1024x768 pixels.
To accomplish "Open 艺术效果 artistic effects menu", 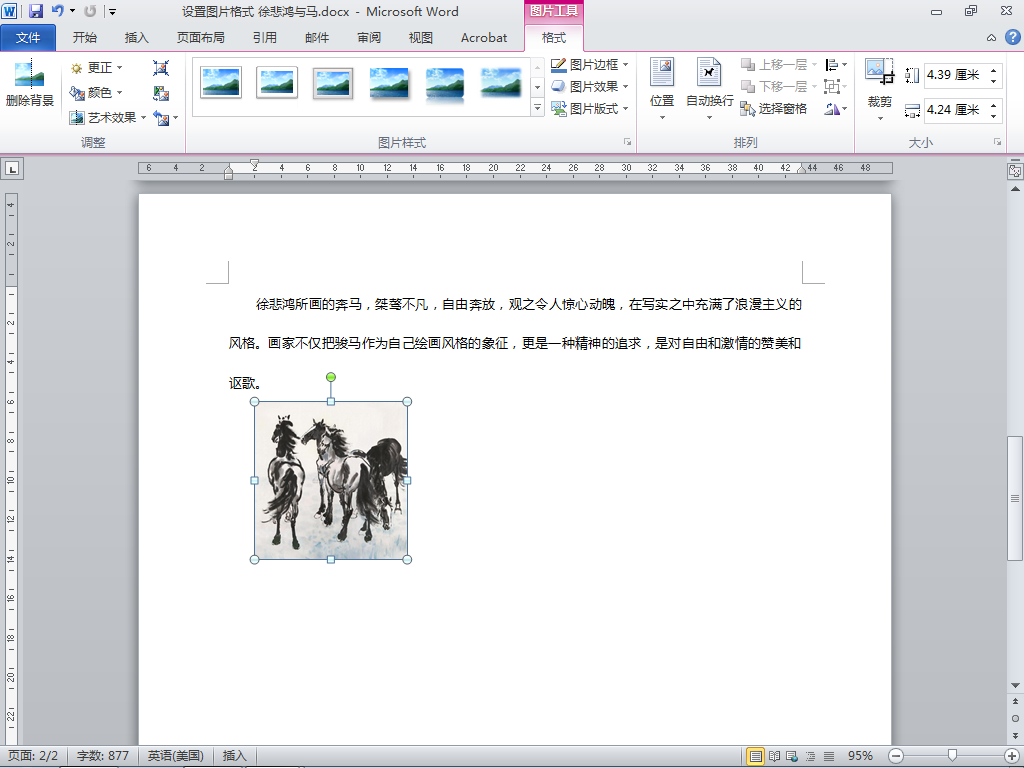I will (x=108, y=118).
